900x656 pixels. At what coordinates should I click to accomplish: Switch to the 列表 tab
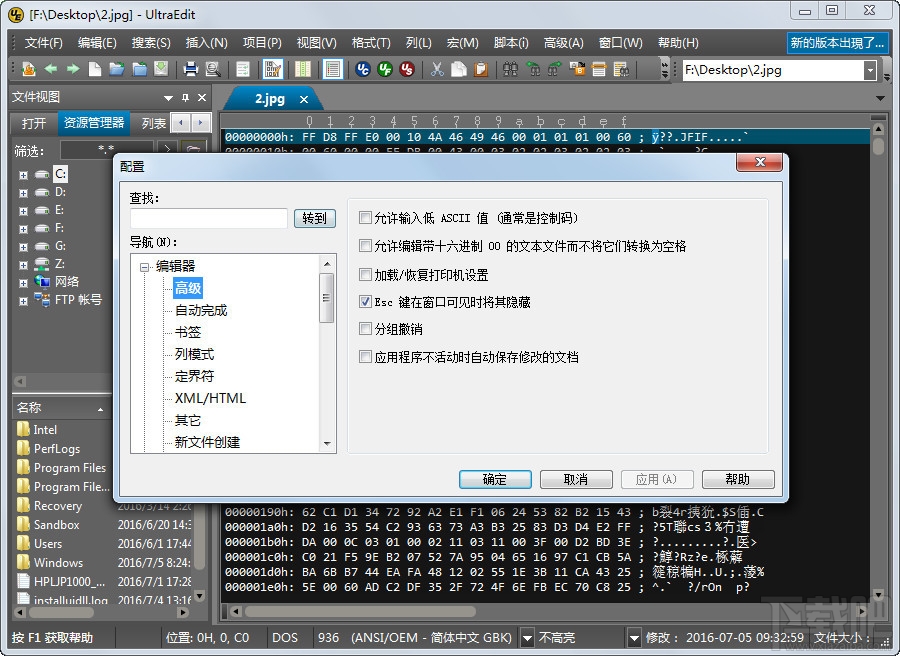tap(154, 123)
